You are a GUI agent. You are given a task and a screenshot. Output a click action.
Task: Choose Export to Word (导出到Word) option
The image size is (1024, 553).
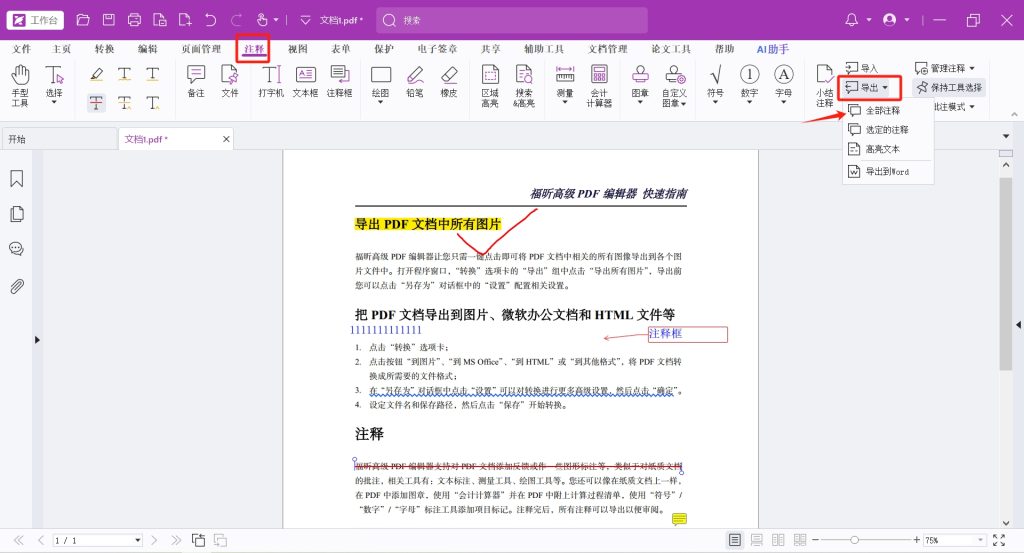coord(888,171)
